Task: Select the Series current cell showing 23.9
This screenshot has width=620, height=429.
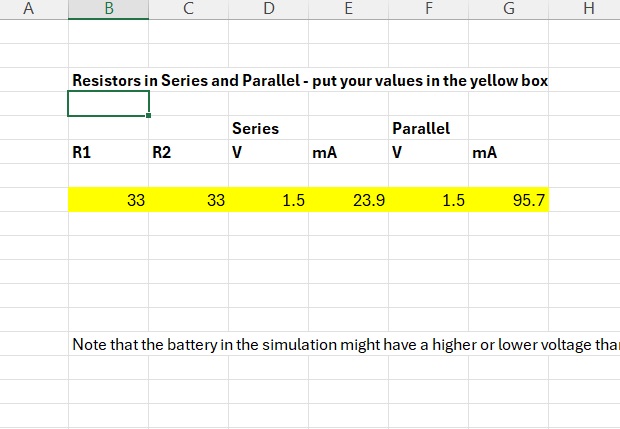Action: [348, 200]
